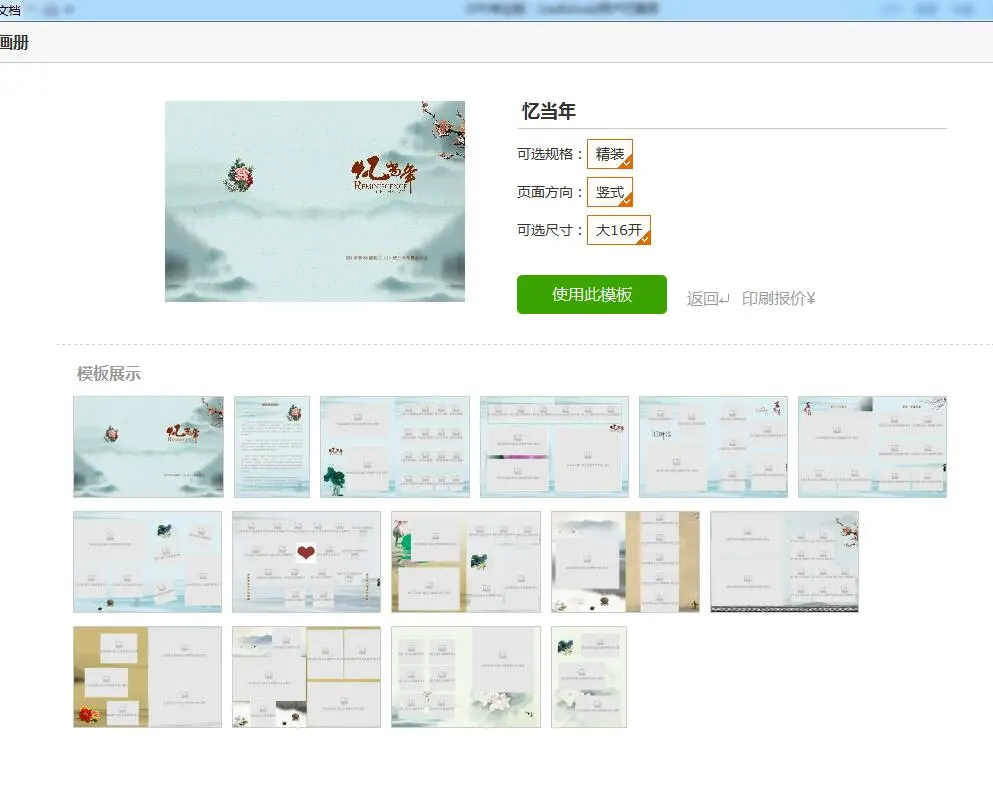Screen dimensions: 993x787
Task: Select the 竖式 page orientation option
Action: click(x=610, y=192)
